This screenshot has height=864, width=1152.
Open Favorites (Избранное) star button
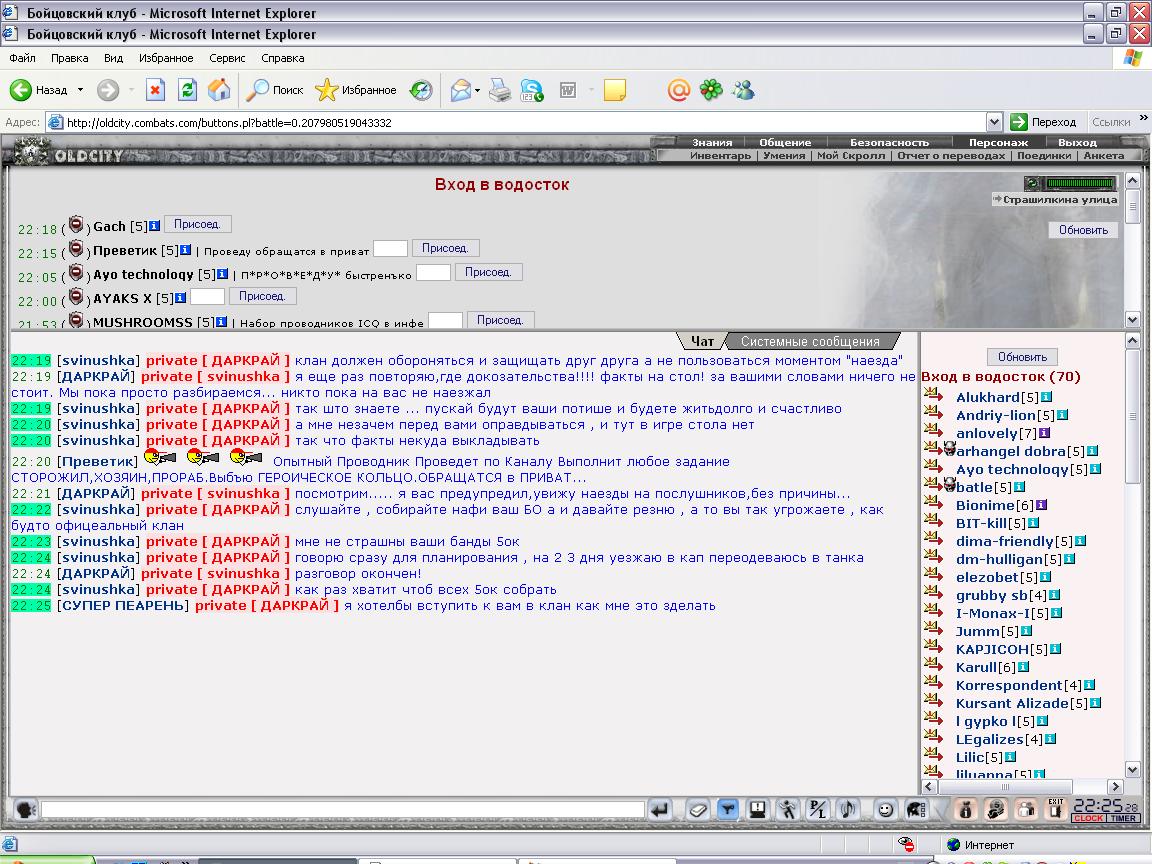(356, 90)
